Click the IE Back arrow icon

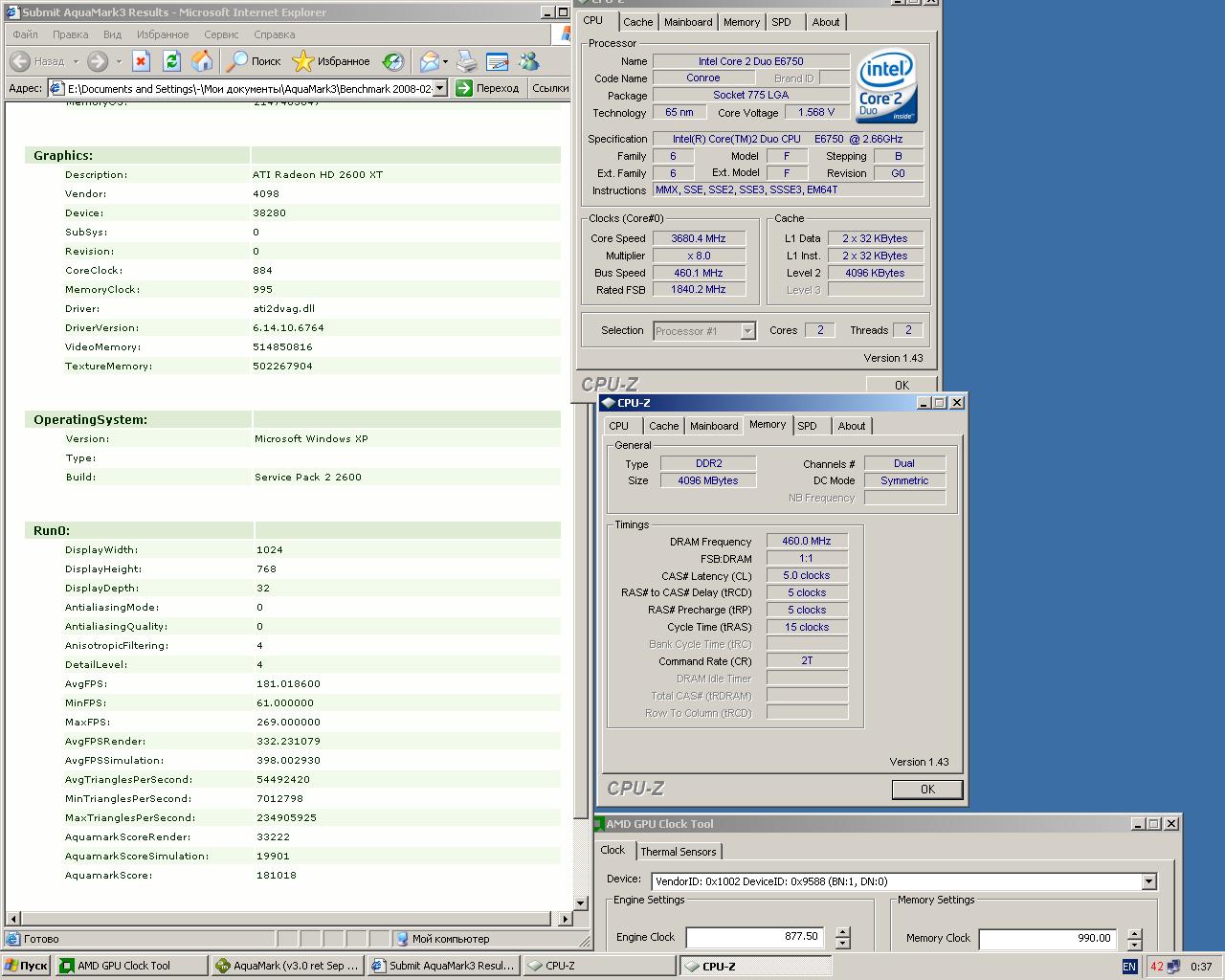pyautogui.click(x=20, y=61)
